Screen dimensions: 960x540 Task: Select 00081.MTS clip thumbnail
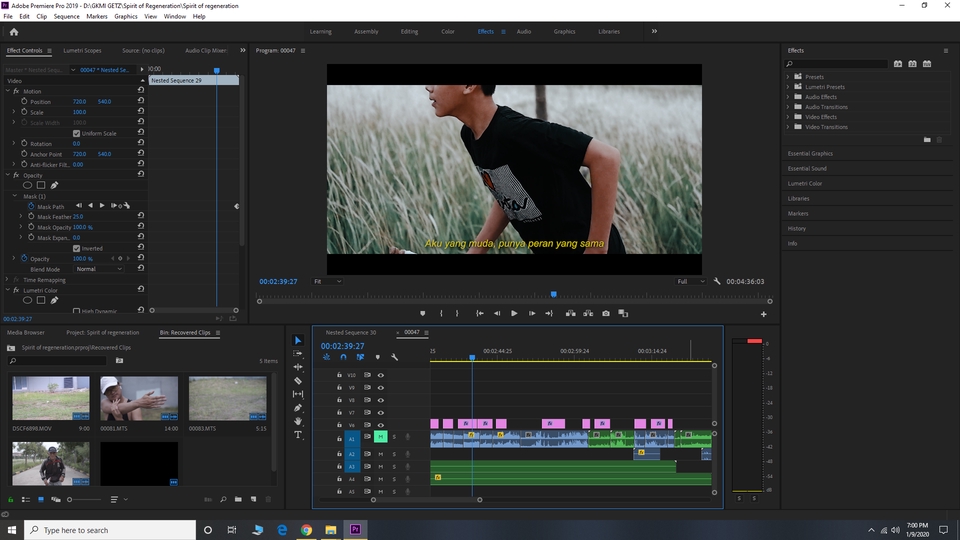[x=139, y=398]
